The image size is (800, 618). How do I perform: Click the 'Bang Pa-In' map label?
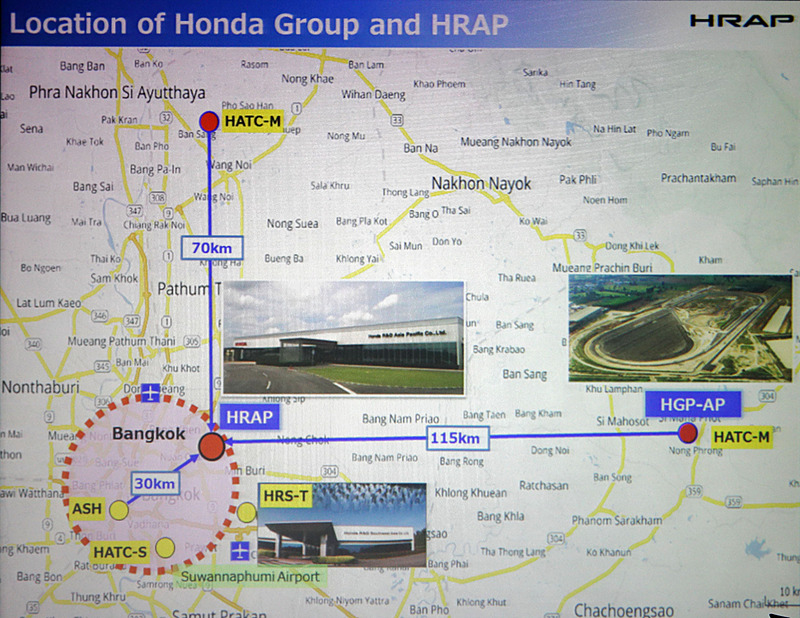click(x=155, y=169)
